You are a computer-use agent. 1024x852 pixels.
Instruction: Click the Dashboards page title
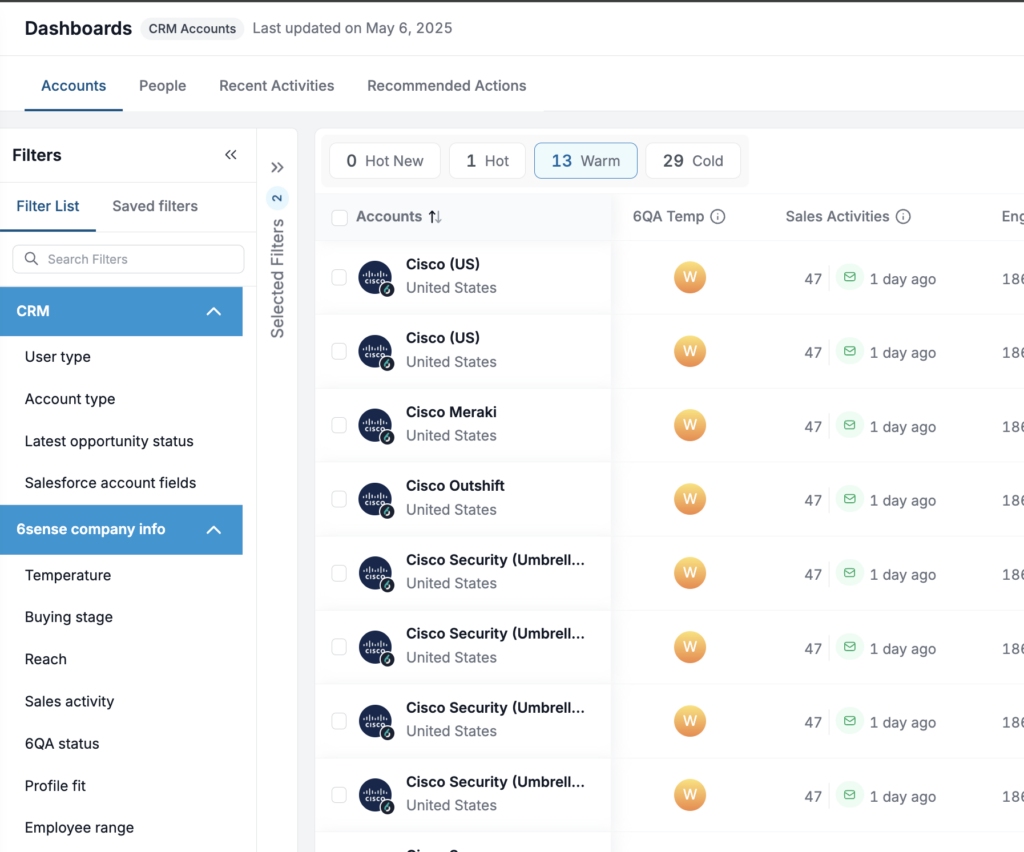pyautogui.click(x=78, y=29)
